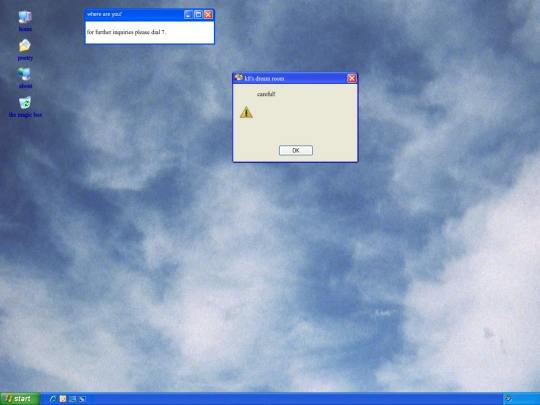The image size is (540, 405).
Task: Open the start menu
Action: (20, 399)
